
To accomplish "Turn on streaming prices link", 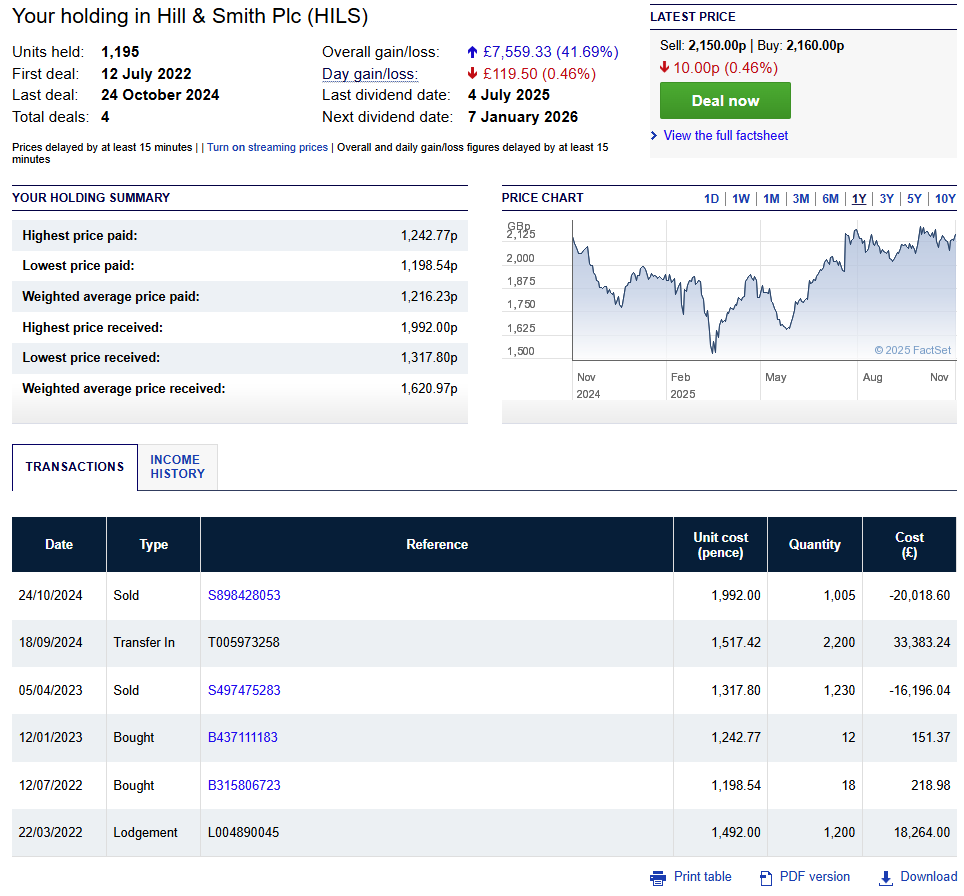I will 267,147.
